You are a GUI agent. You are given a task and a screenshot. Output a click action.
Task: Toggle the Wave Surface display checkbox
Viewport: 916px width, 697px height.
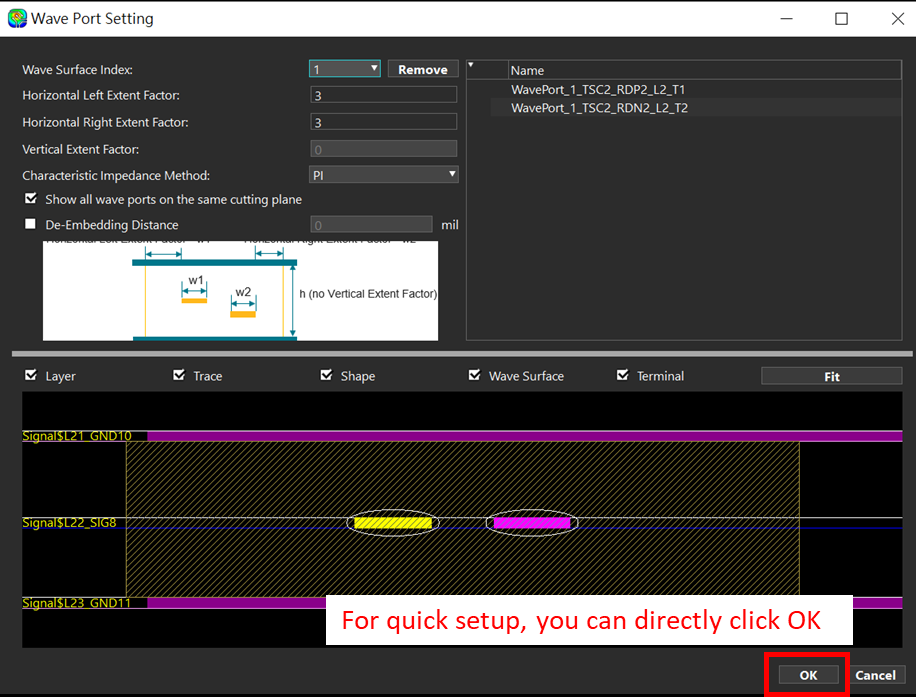coord(474,375)
